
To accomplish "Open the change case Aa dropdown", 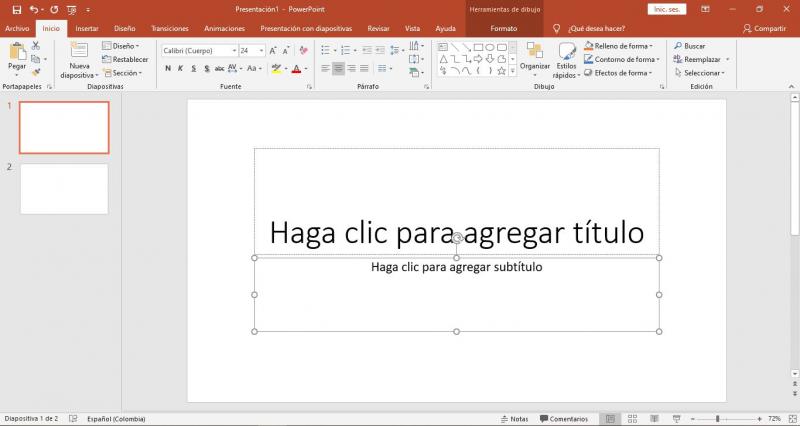I will coord(254,68).
